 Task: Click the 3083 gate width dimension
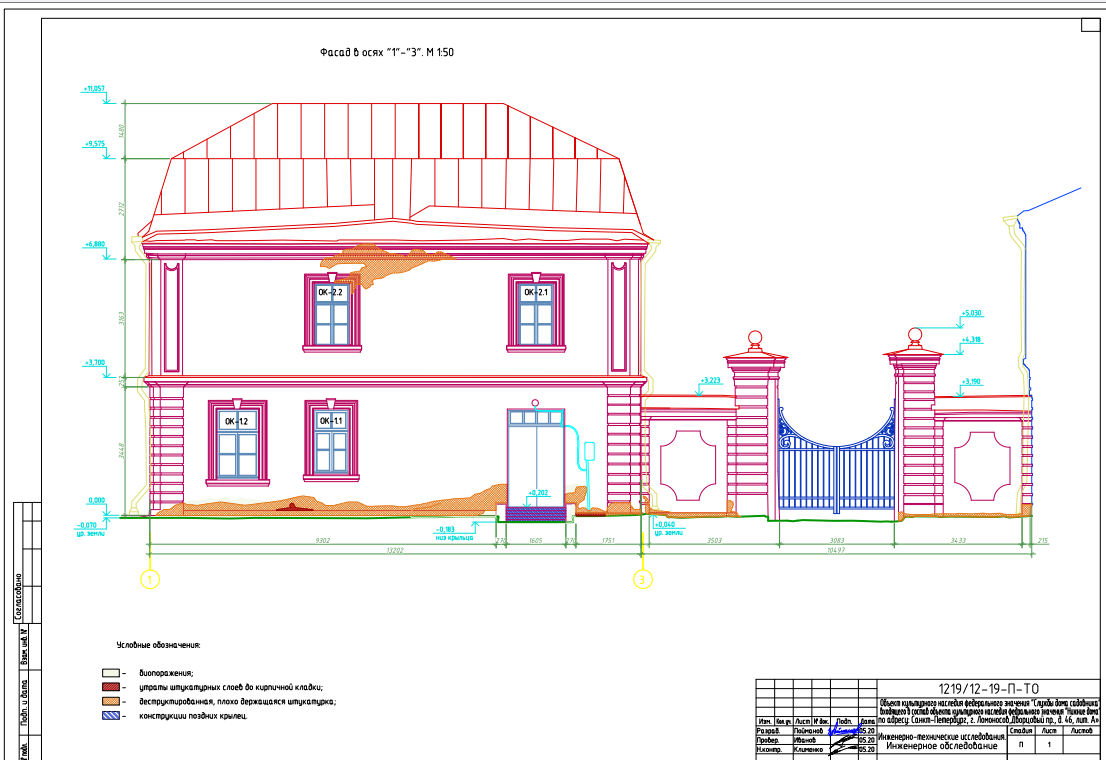coord(837,541)
